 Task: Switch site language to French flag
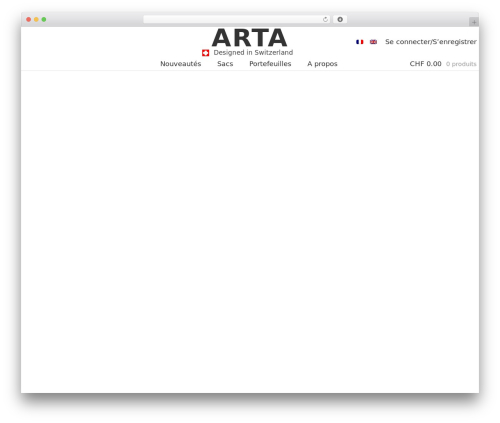coord(359,42)
